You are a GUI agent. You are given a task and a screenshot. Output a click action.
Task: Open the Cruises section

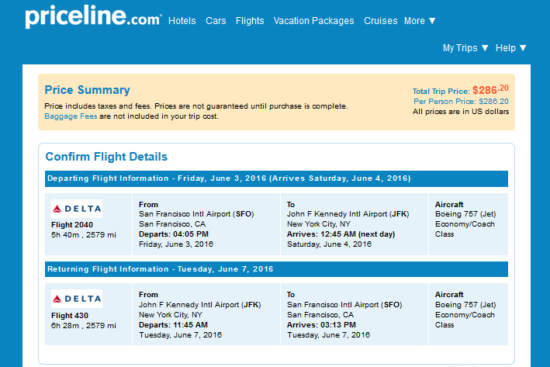tap(381, 21)
